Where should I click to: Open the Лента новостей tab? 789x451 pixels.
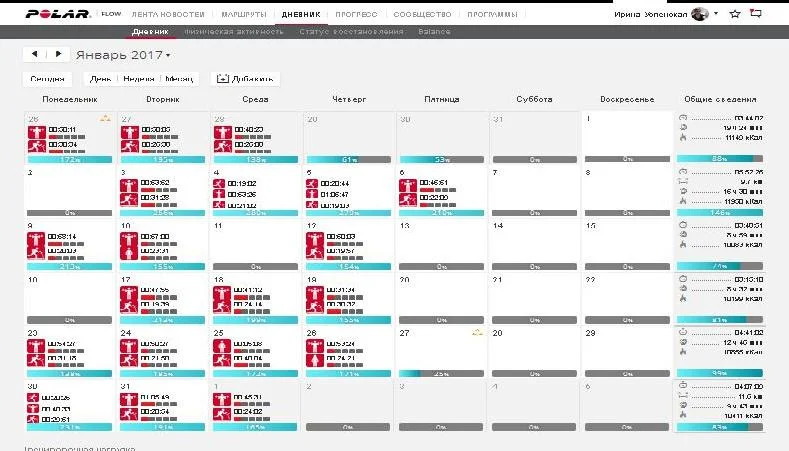(168, 14)
